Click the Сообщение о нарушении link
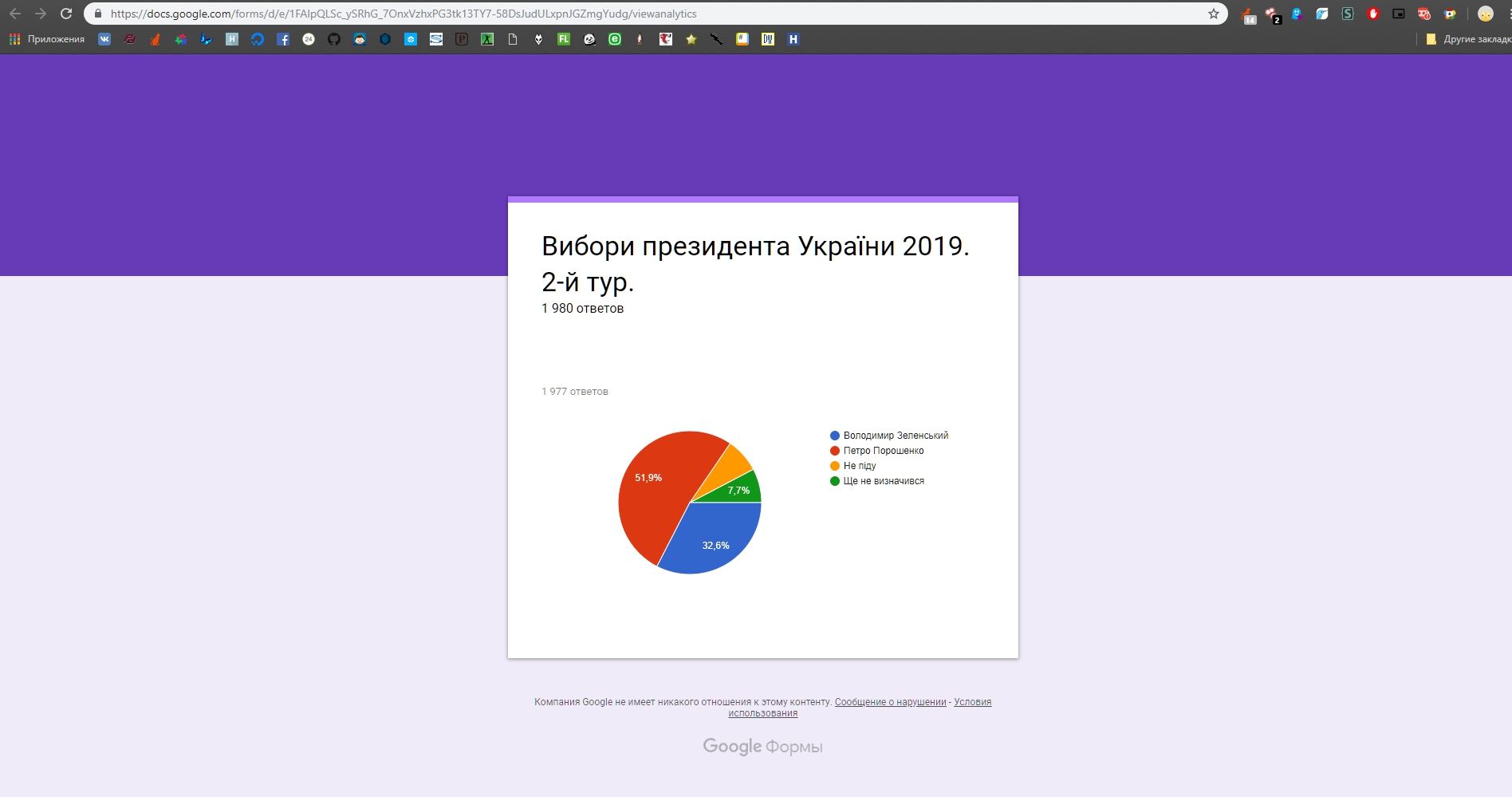Viewport: 1512px width, 797px height. tap(890, 702)
